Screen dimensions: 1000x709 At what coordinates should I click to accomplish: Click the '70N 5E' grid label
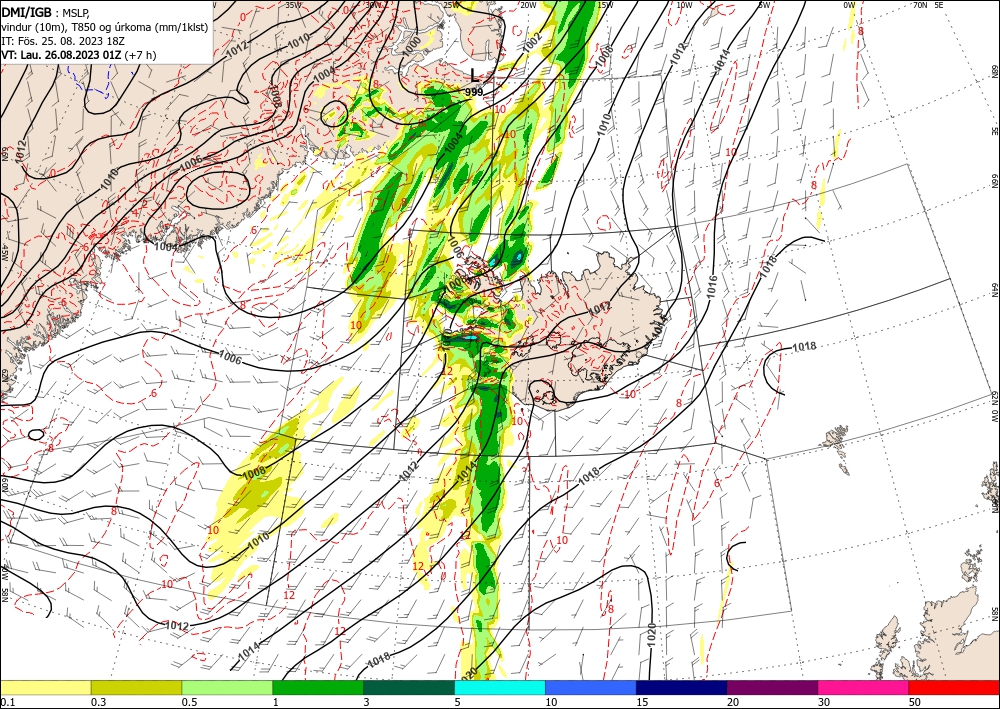pyautogui.click(x=929, y=4)
